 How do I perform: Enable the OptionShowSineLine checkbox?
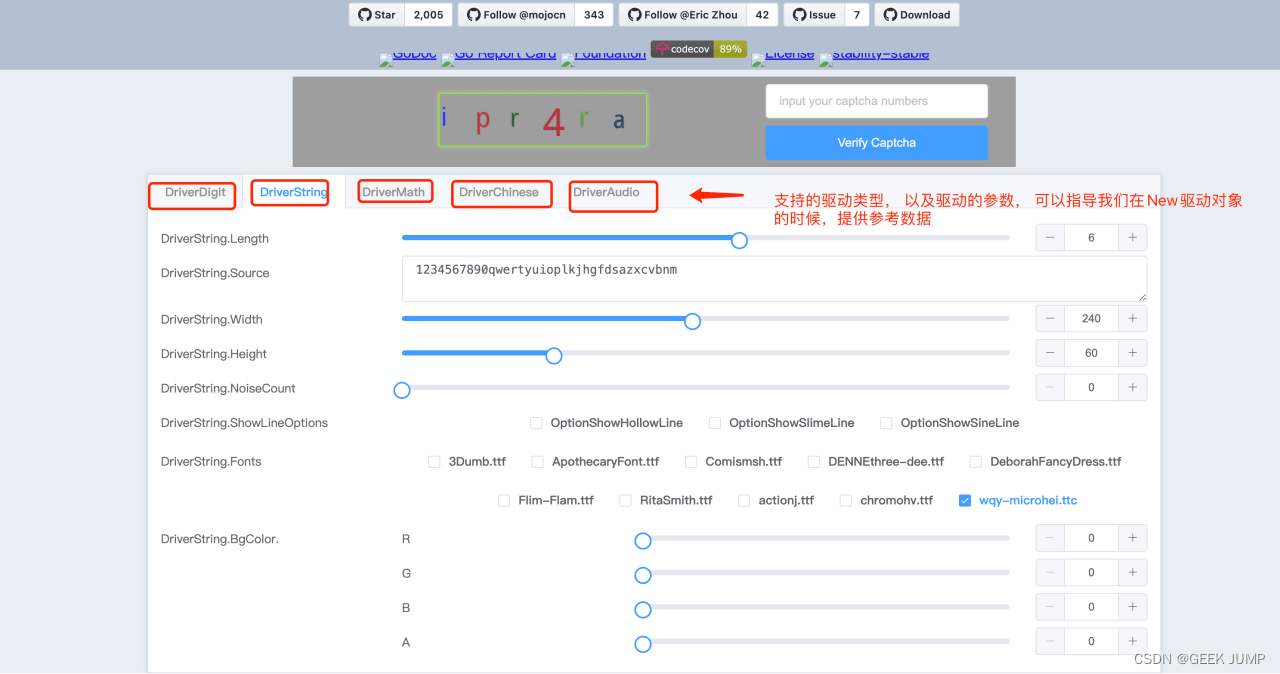coord(886,423)
